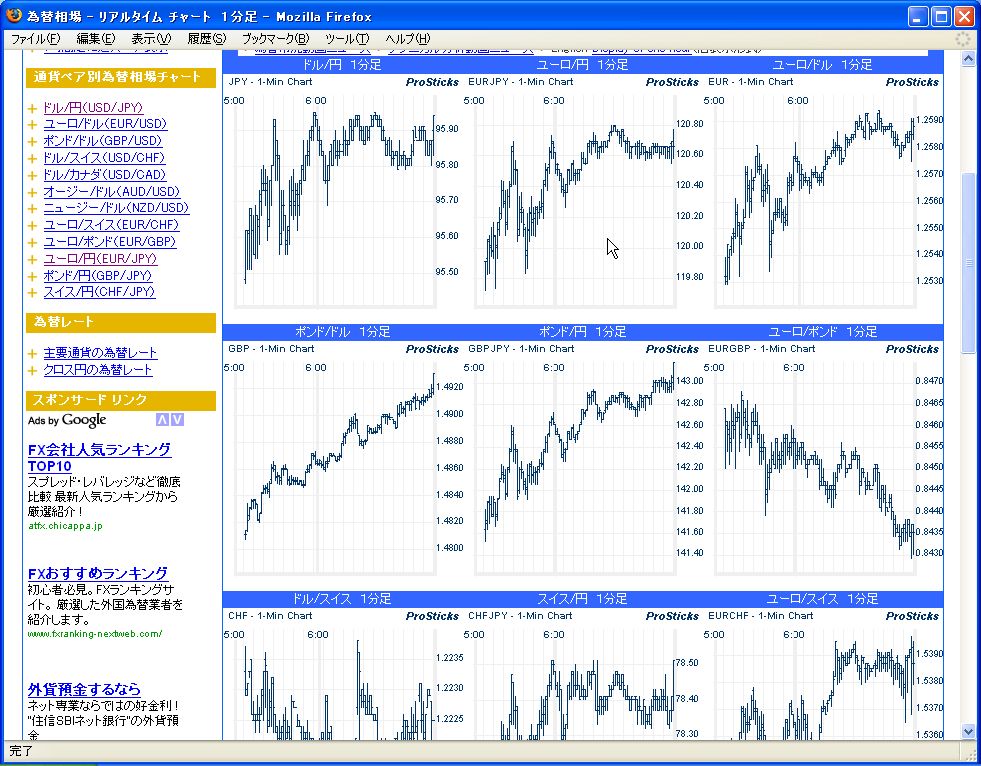Image resolution: width=981 pixels, height=766 pixels.
Task: Open the ポンド/ドル(GBP/USD) chart link
Action: point(103,141)
